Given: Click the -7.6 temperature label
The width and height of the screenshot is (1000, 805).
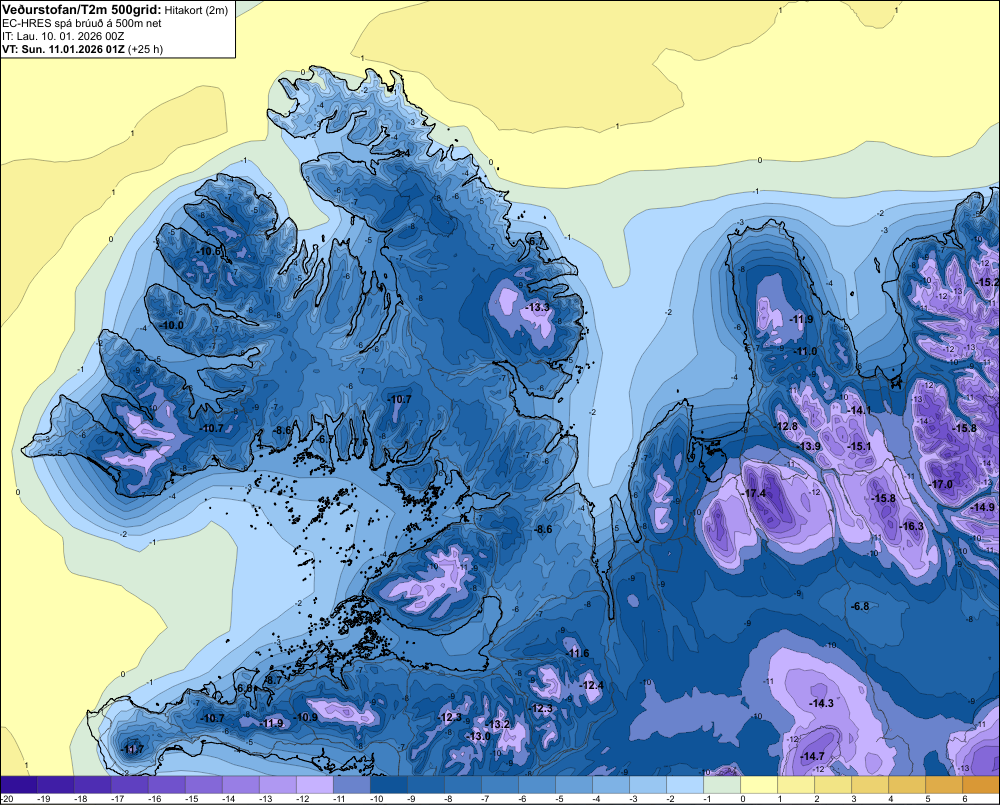Looking at the screenshot, I should coord(360,442).
